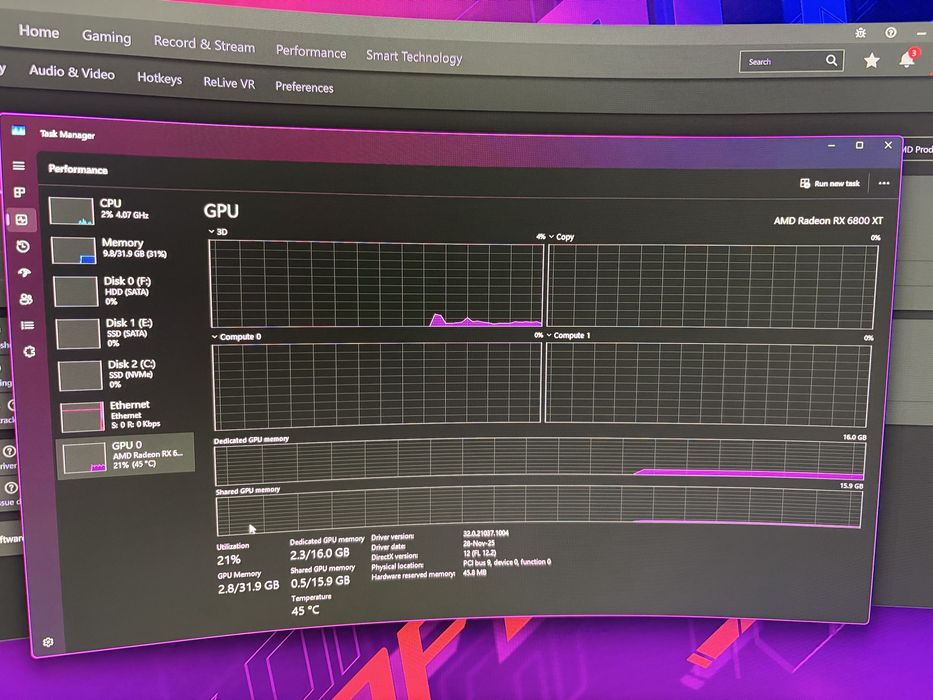Open Users icon in Task Manager sidebar
Image resolution: width=933 pixels, height=700 pixels.
point(26,299)
